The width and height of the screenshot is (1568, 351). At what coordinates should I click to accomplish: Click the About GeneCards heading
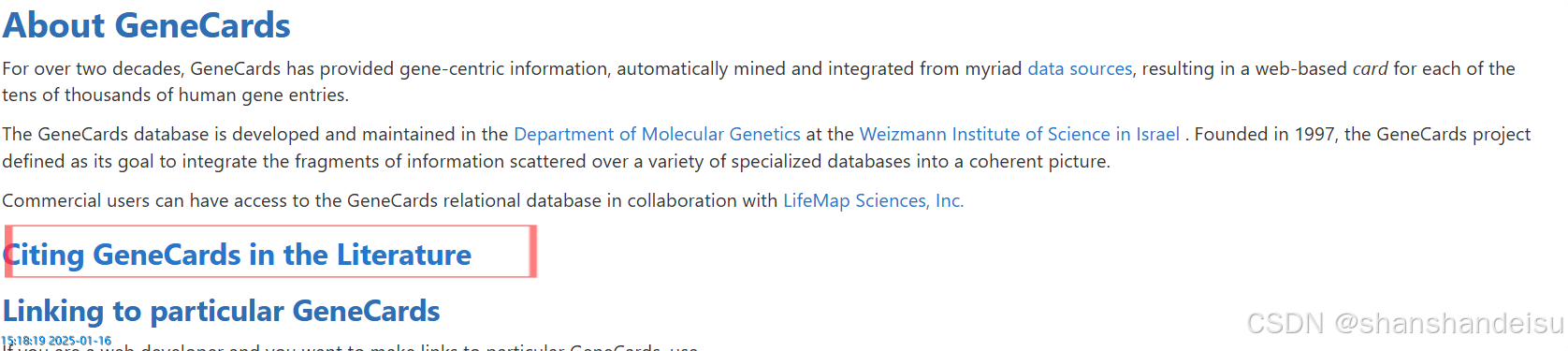147,25
